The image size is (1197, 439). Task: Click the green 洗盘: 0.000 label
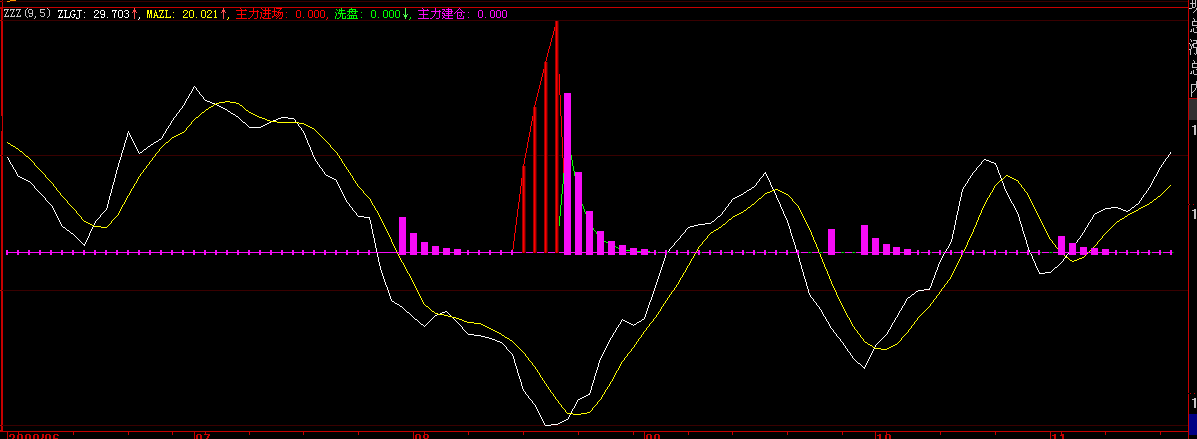pyautogui.click(x=366, y=15)
